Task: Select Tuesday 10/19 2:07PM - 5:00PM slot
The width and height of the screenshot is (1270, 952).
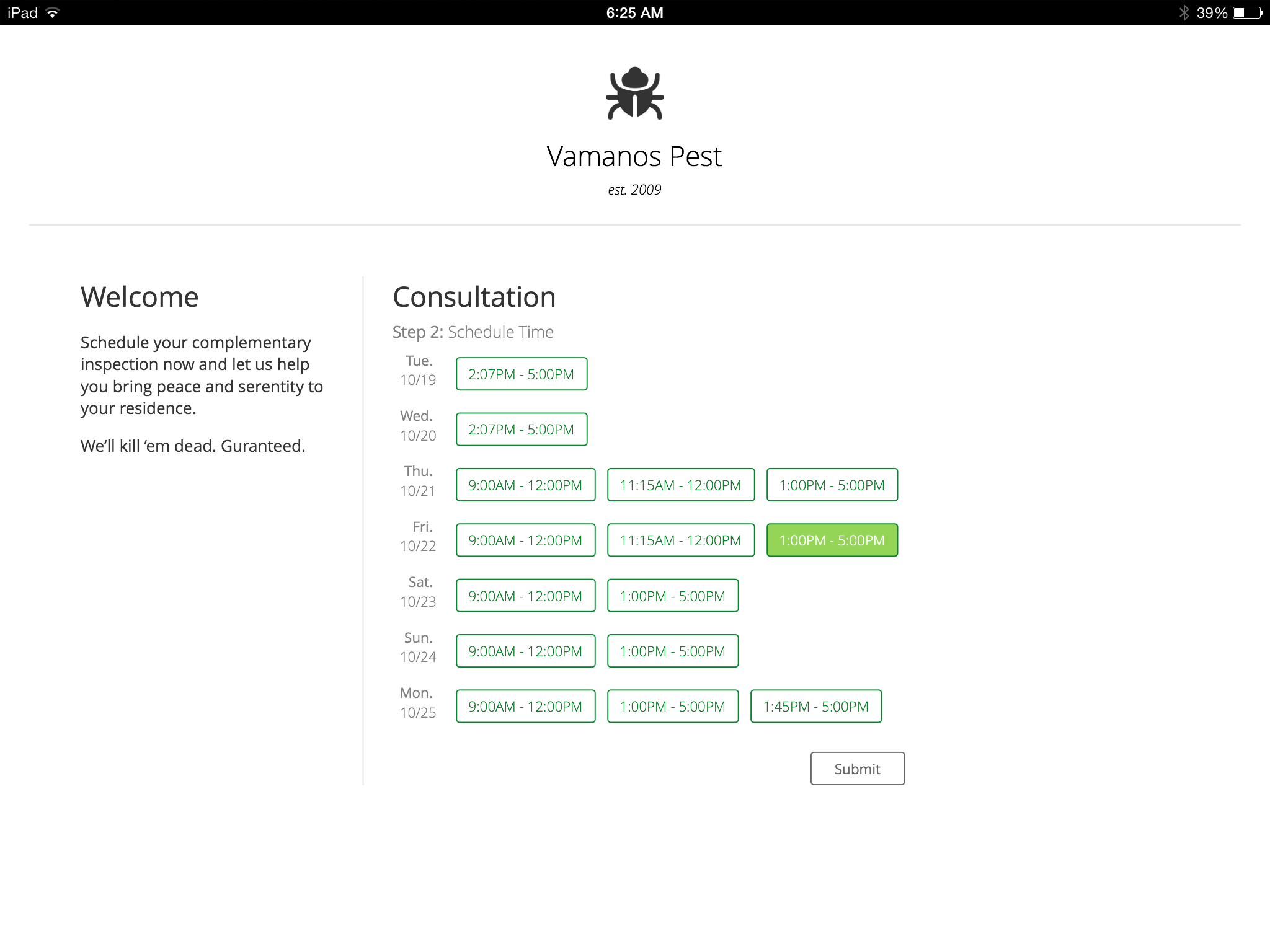Action: [x=521, y=374]
